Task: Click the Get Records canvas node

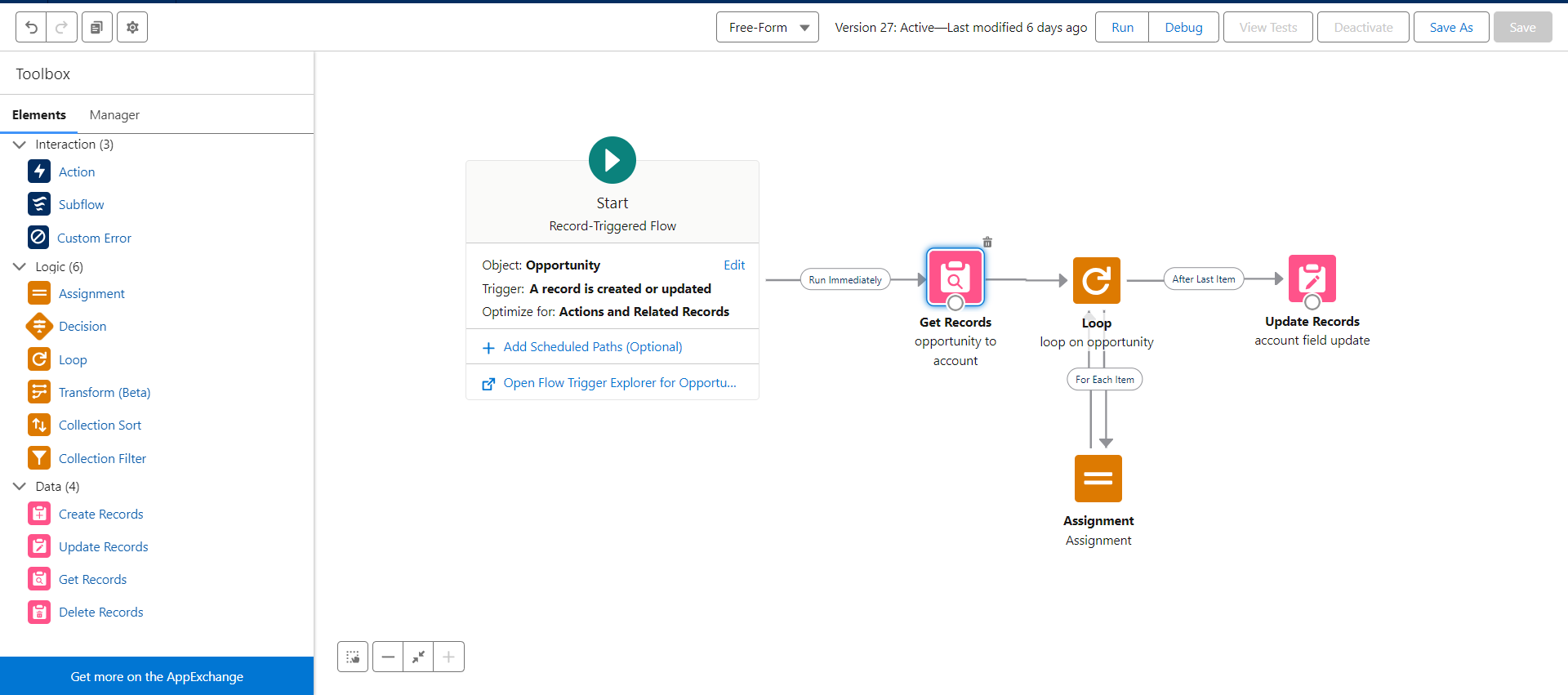Action: [955, 278]
